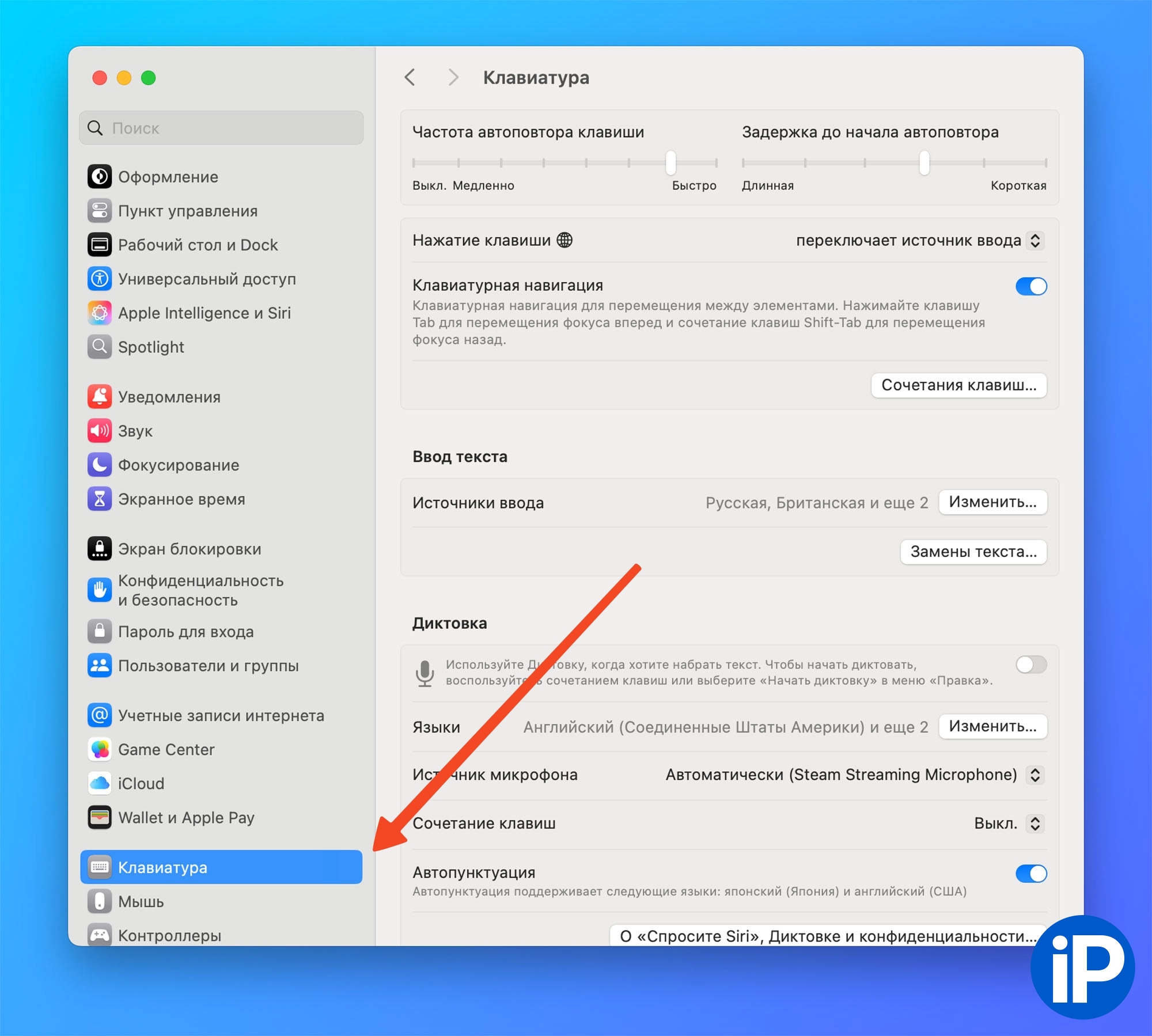Viewport: 1152px width, 1036px height.
Task: Open Spotlight settings via its magnifier icon
Action: [100, 347]
